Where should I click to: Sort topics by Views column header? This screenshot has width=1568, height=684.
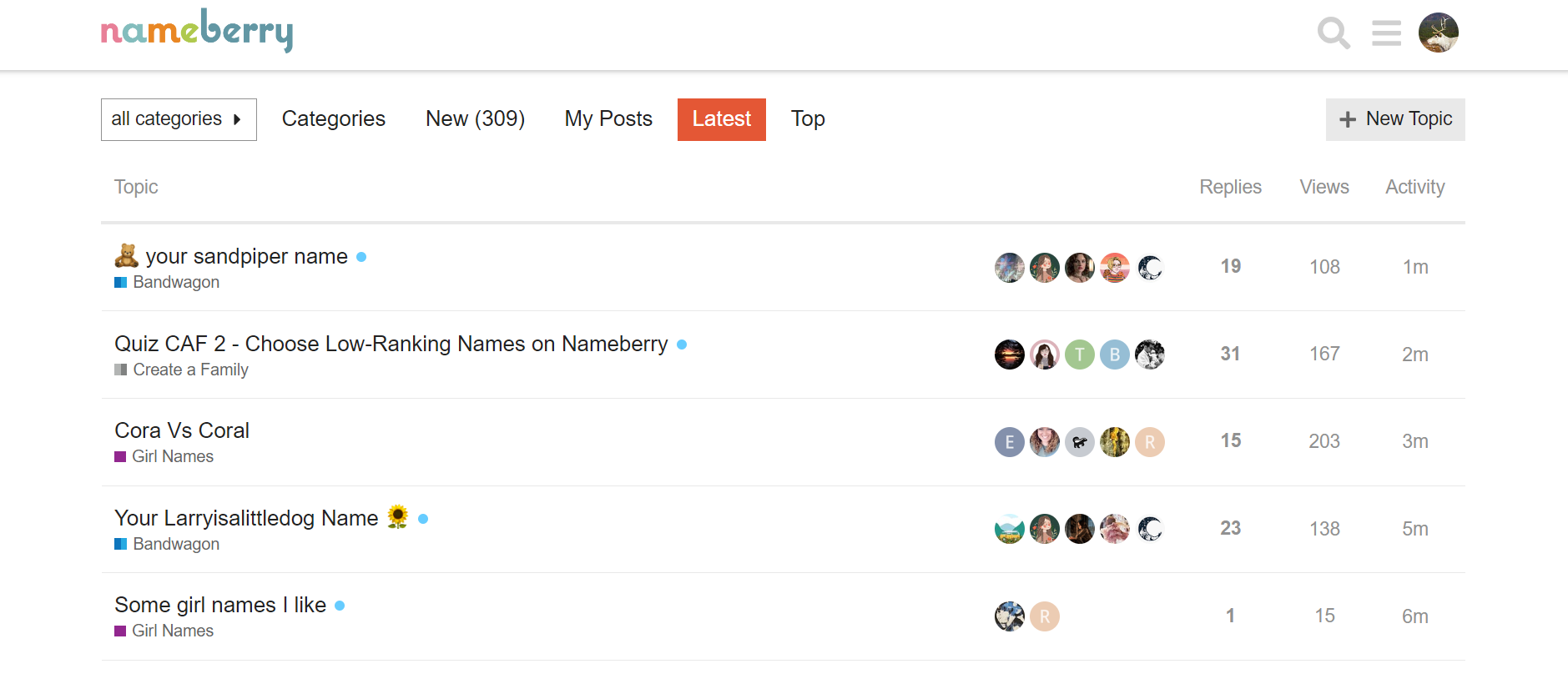(x=1324, y=187)
